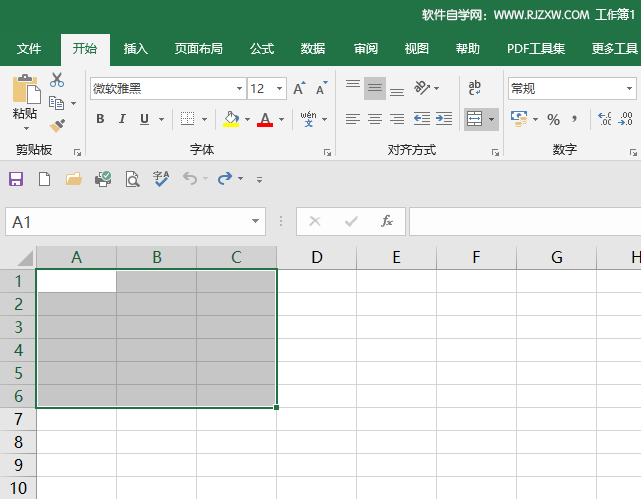
Task: Redo the last action
Action: (x=225, y=178)
